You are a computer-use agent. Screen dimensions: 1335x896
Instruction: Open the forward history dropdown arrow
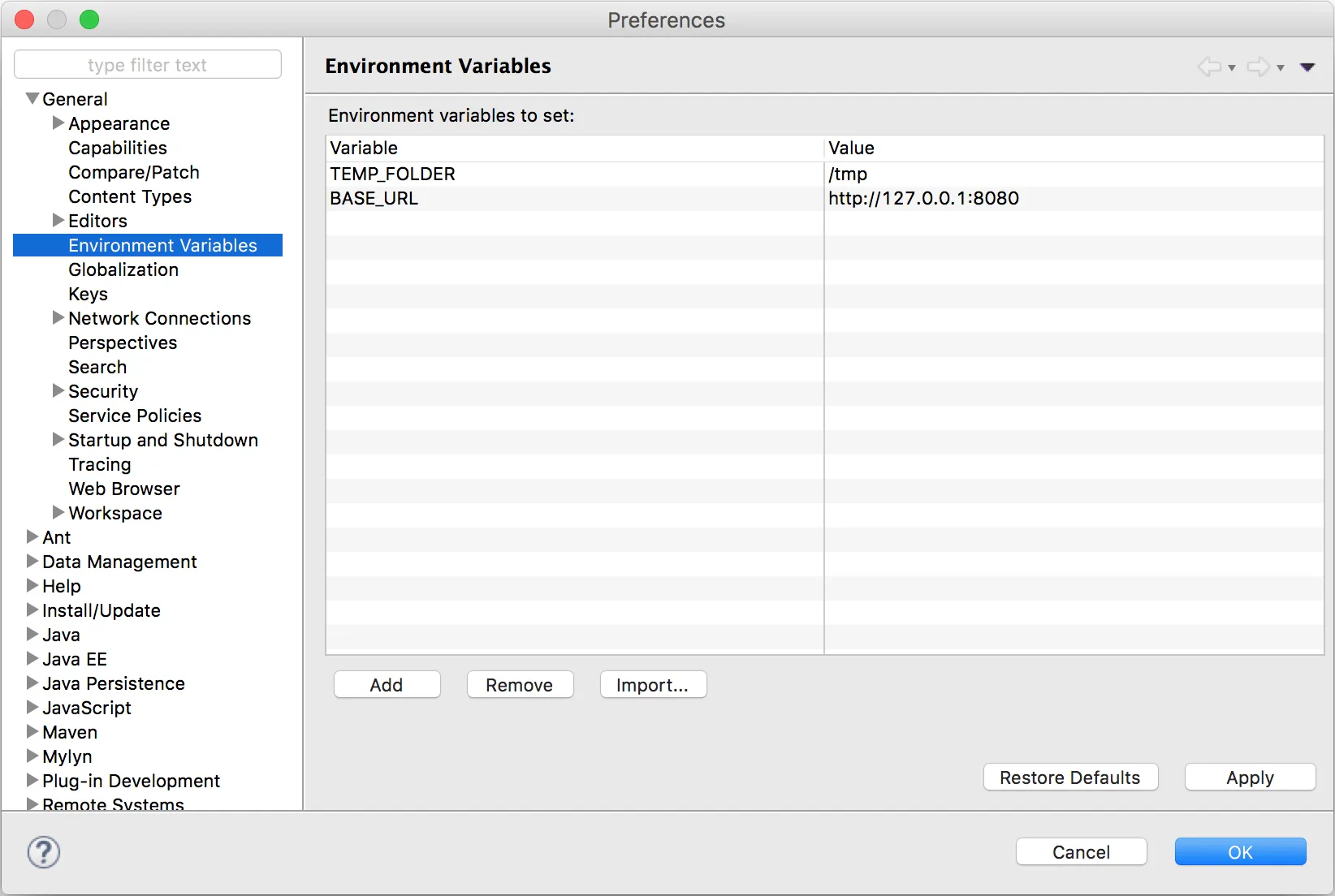coord(1281,67)
